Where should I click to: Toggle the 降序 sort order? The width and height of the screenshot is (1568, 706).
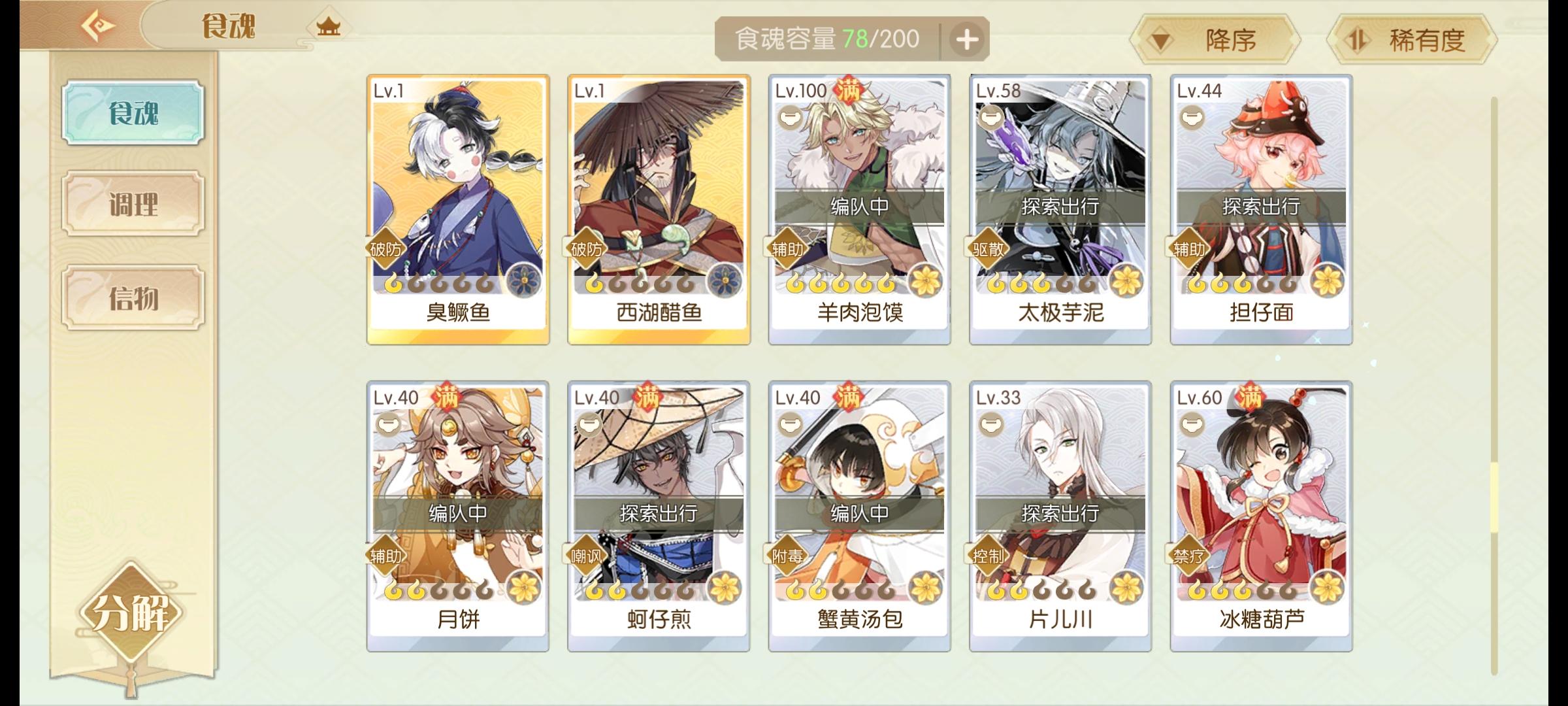click(1215, 40)
